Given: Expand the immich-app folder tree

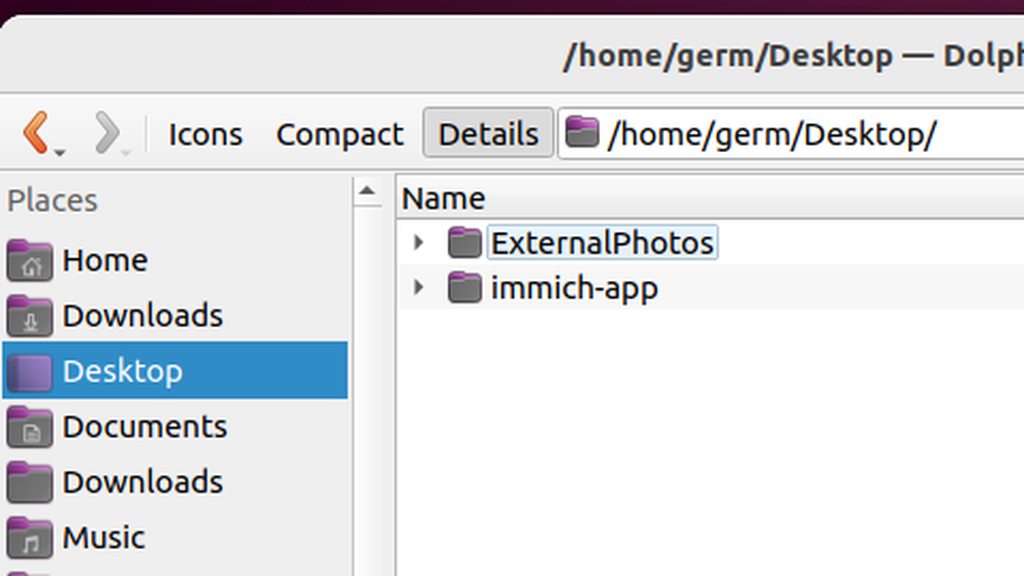Looking at the screenshot, I should [x=419, y=289].
